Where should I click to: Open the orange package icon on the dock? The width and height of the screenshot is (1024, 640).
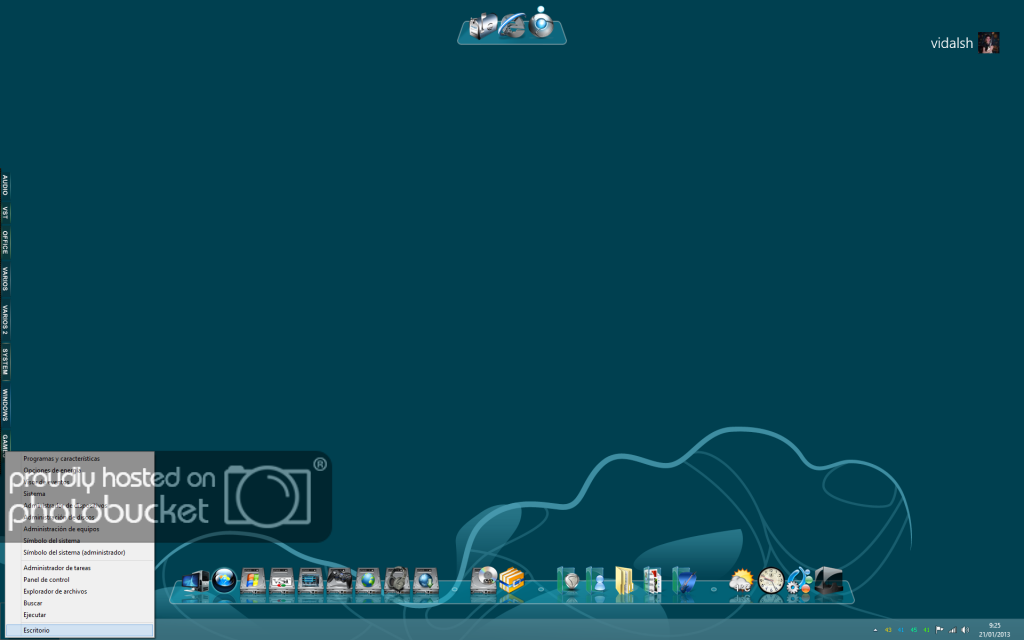click(x=512, y=580)
